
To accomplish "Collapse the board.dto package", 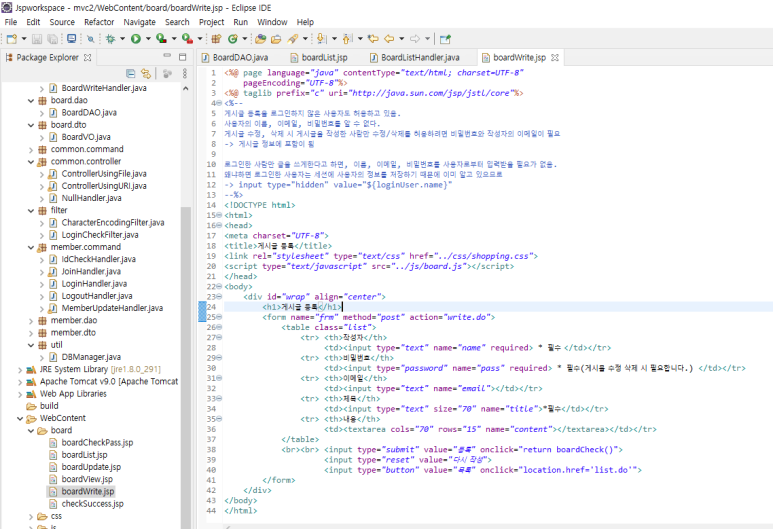I will pyautogui.click(x=31, y=125).
